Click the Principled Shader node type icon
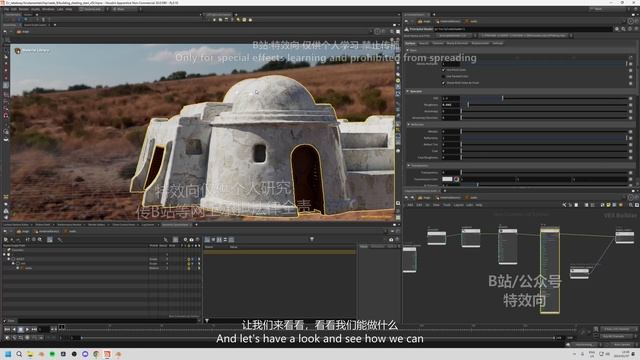 (x=407, y=29)
